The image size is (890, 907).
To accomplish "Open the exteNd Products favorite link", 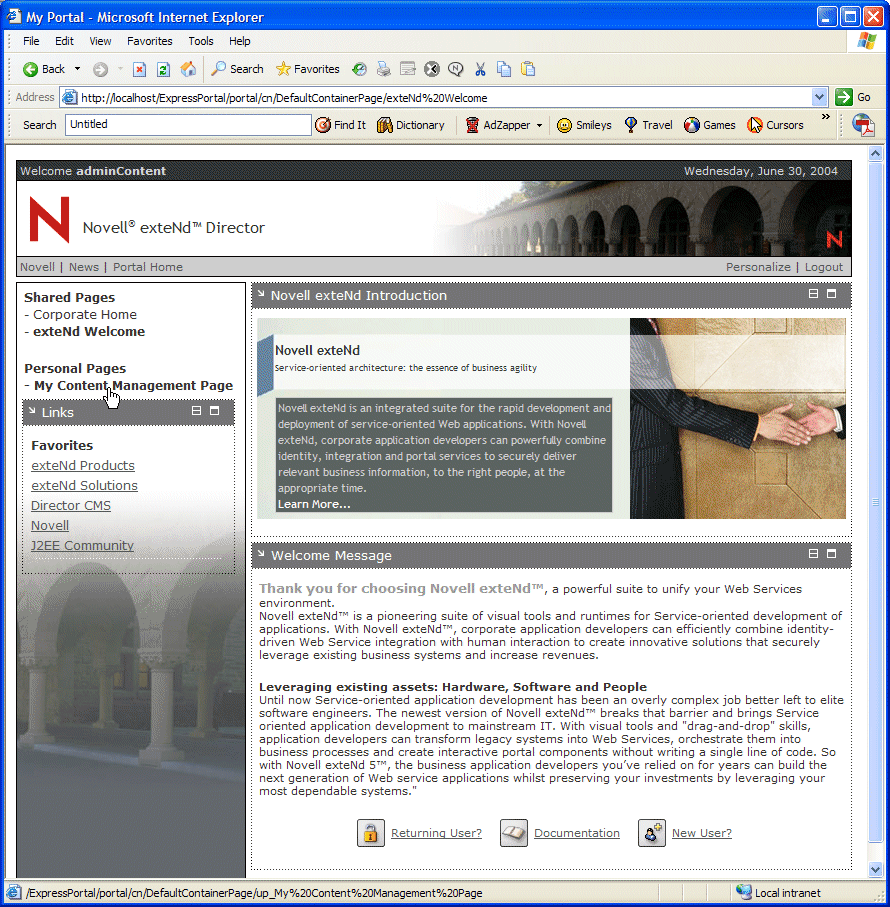I will (x=83, y=466).
